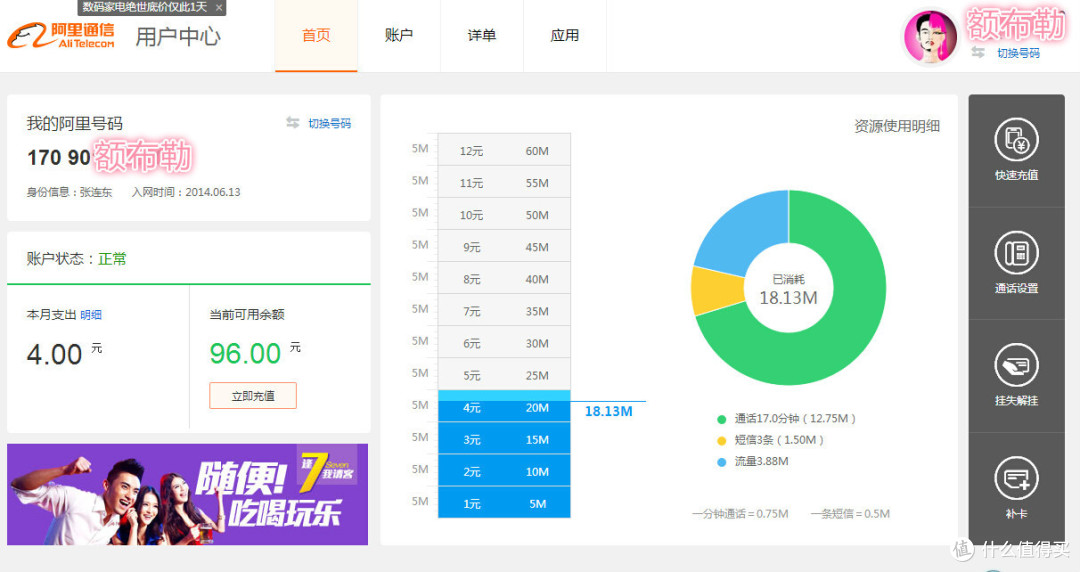
Task: Click the 96.00 available balance amount
Action: [x=245, y=354]
